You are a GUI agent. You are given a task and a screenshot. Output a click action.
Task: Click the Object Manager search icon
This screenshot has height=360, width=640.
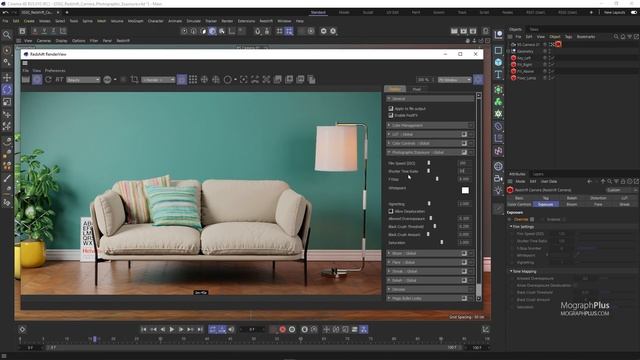(x=616, y=37)
